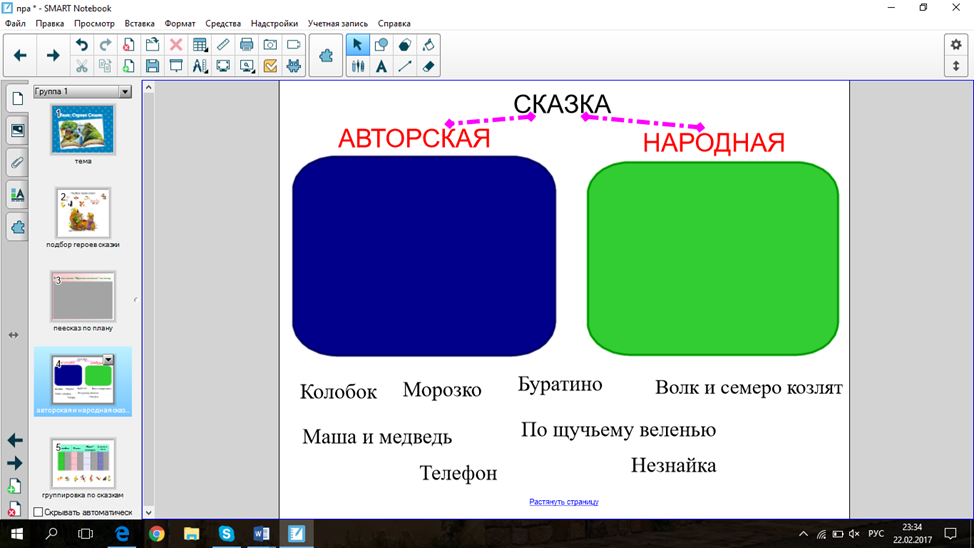Toggle the 'Скрывать автоматически' checkbox
This screenshot has height=548, width=974.
click(x=38, y=512)
